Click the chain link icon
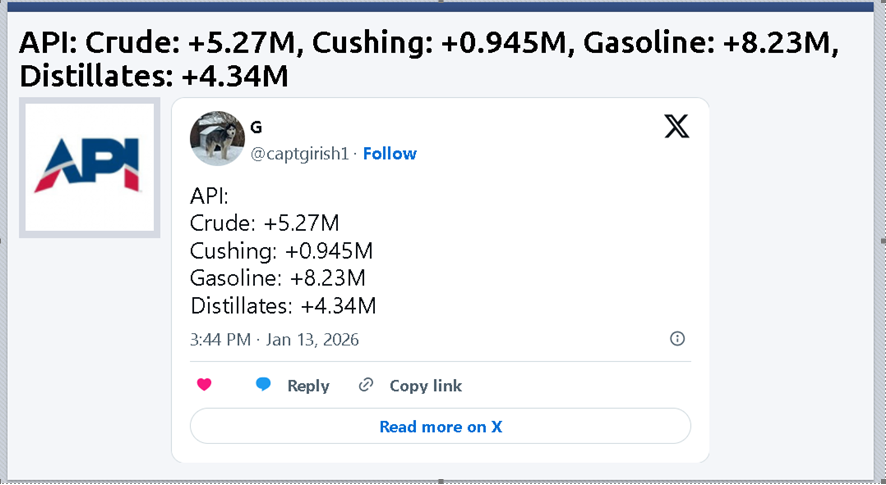This screenshot has width=886, height=485. click(x=366, y=385)
